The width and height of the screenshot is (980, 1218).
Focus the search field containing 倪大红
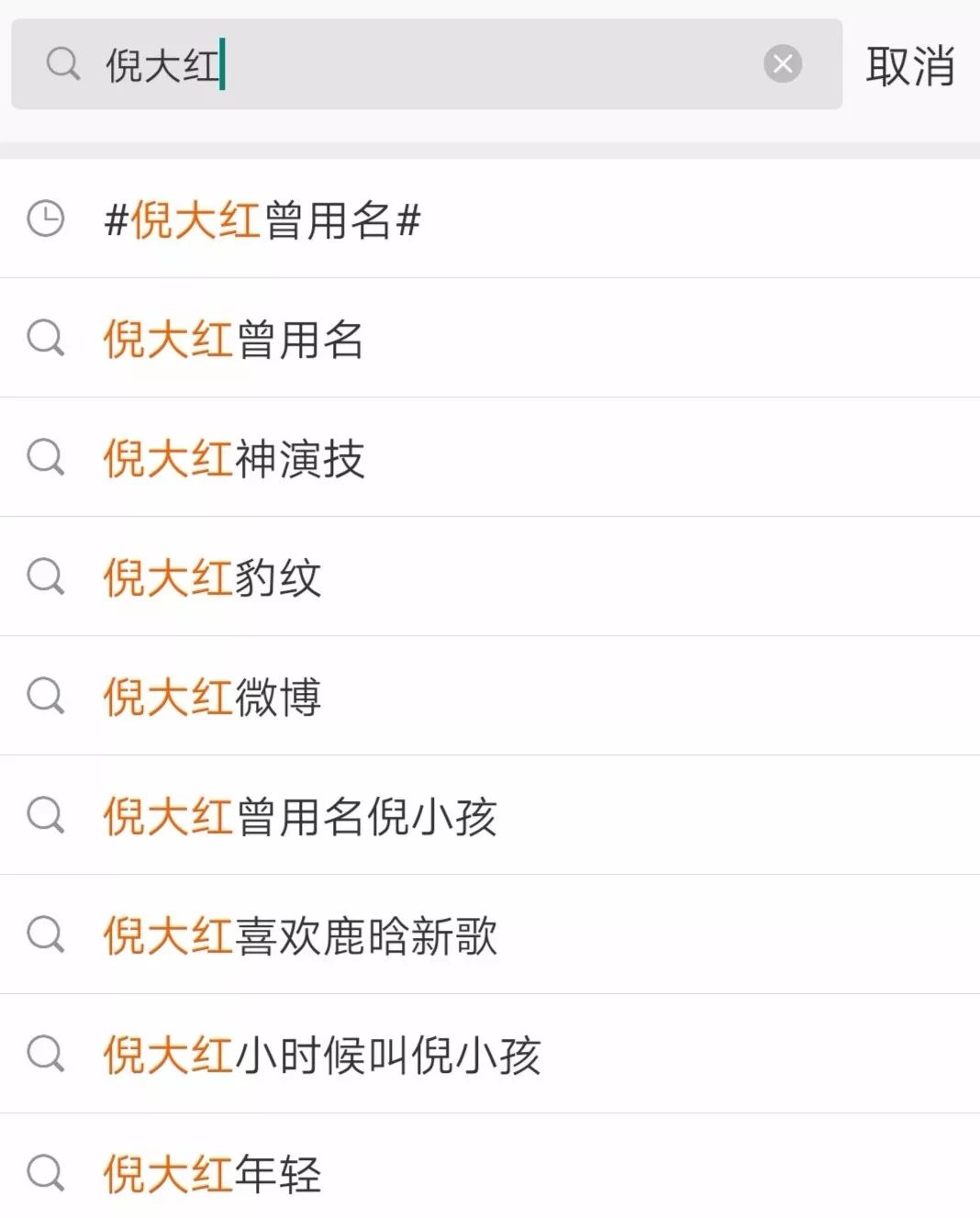427,64
